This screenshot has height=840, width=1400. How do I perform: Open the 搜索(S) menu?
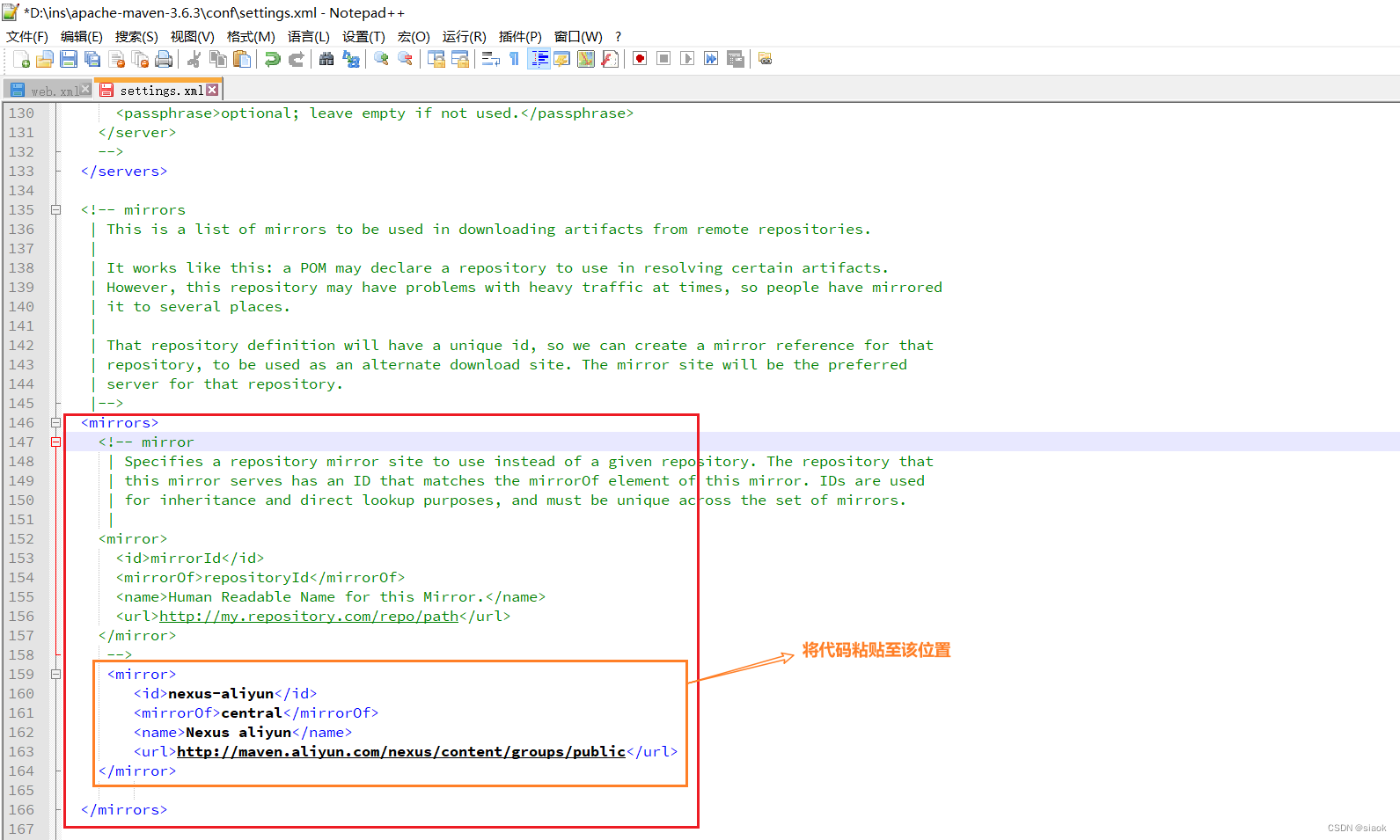136,36
